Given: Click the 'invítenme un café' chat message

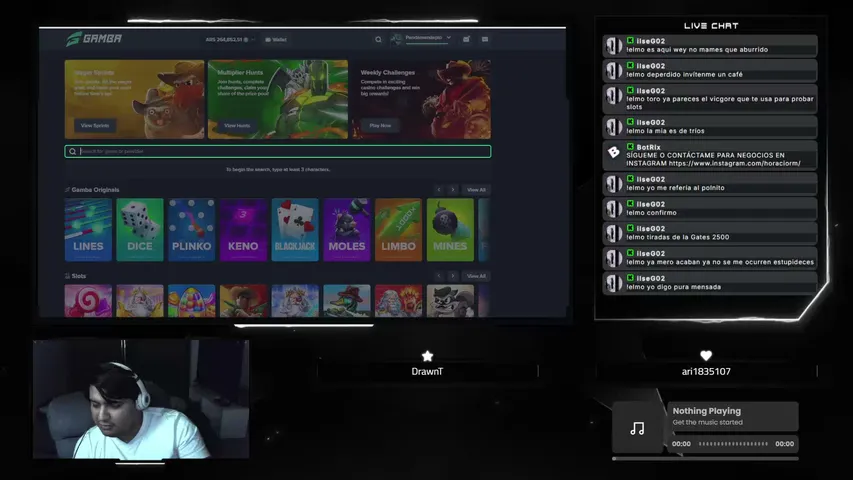Looking at the screenshot, I should [x=710, y=70].
